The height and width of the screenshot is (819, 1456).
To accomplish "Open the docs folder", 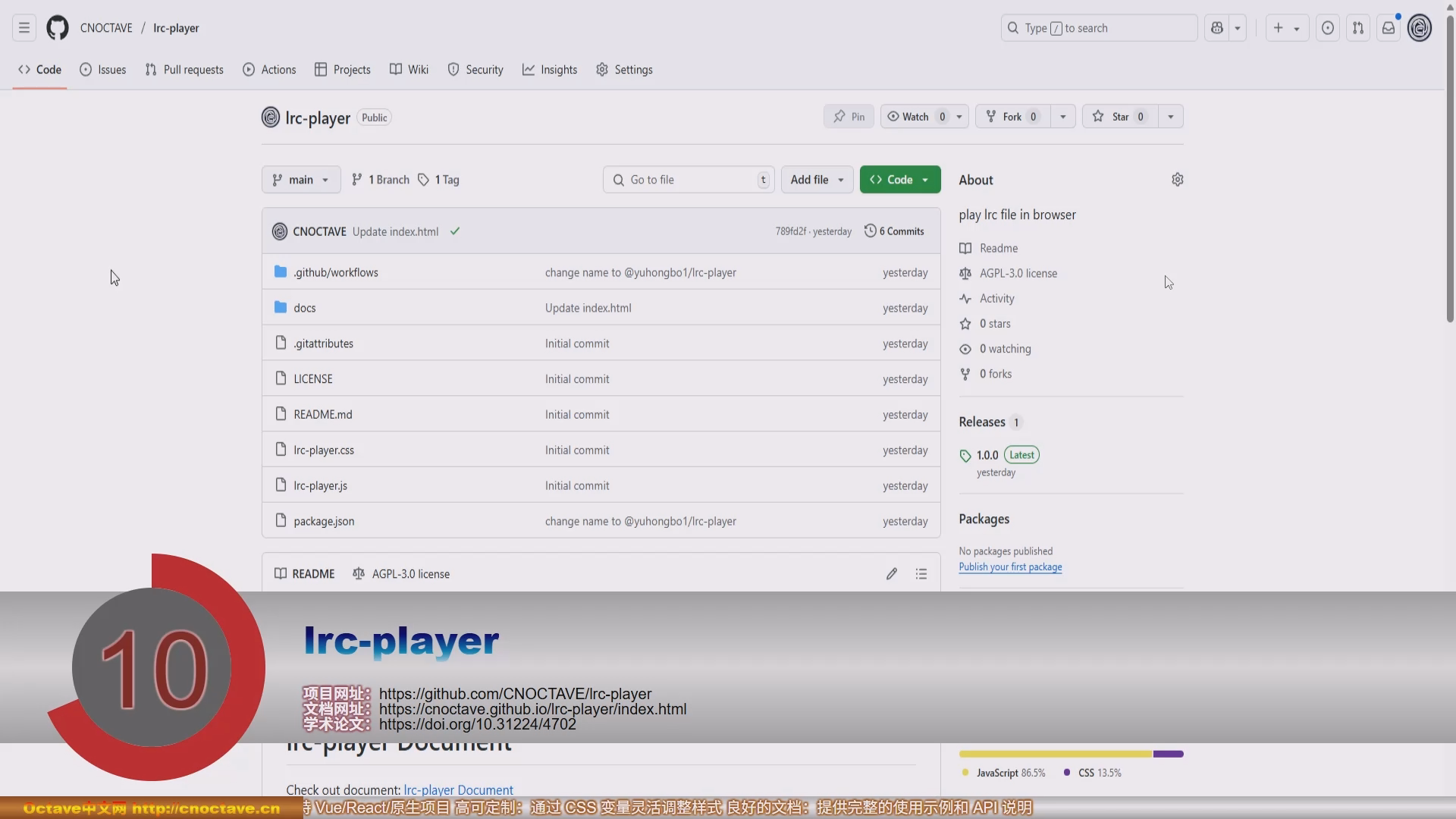I will (x=305, y=308).
